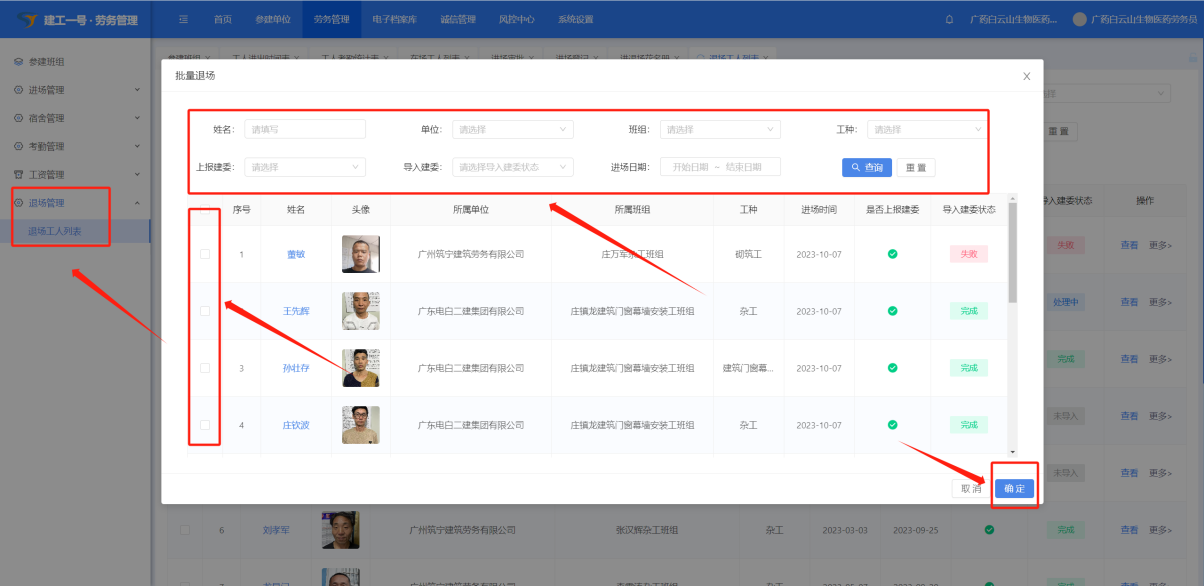This screenshot has width=1204, height=586.
Task: Click green reported check icon for 董敏
Action: point(892,254)
